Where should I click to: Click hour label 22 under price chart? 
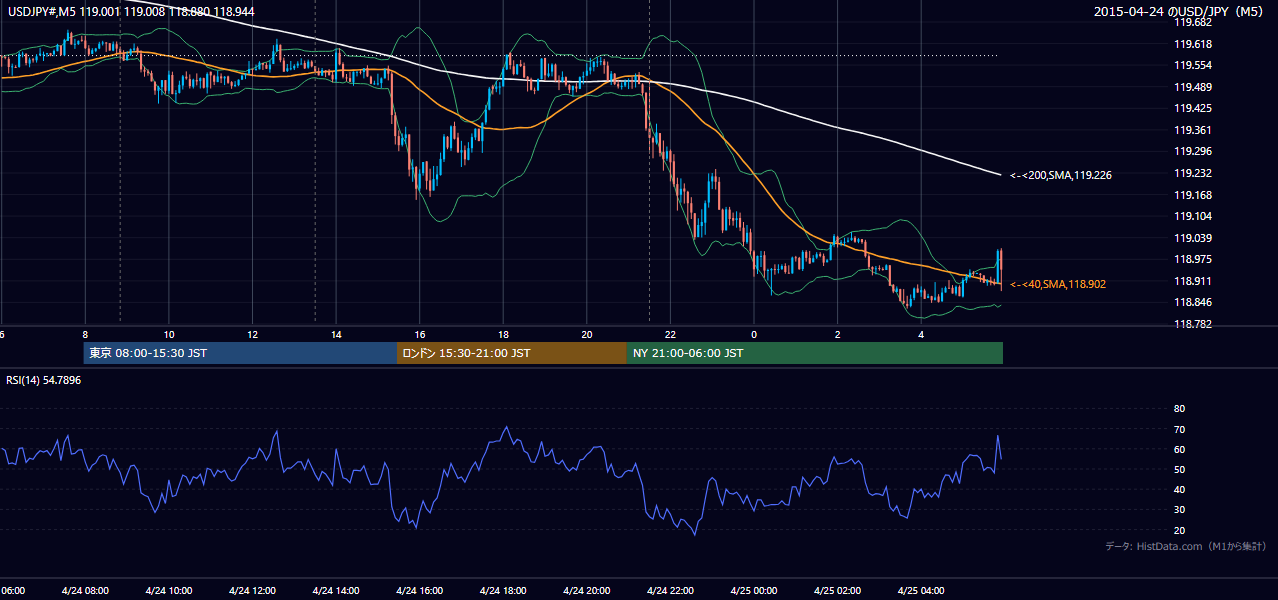tap(670, 334)
